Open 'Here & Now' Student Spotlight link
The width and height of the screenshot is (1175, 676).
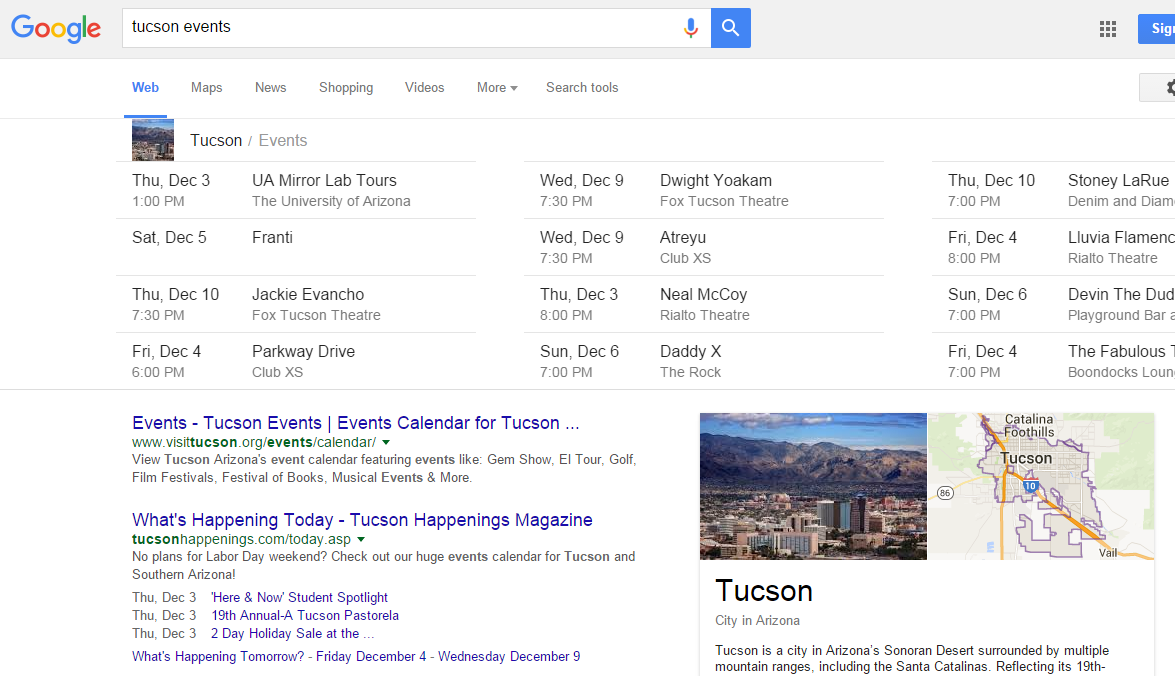[x=300, y=597]
